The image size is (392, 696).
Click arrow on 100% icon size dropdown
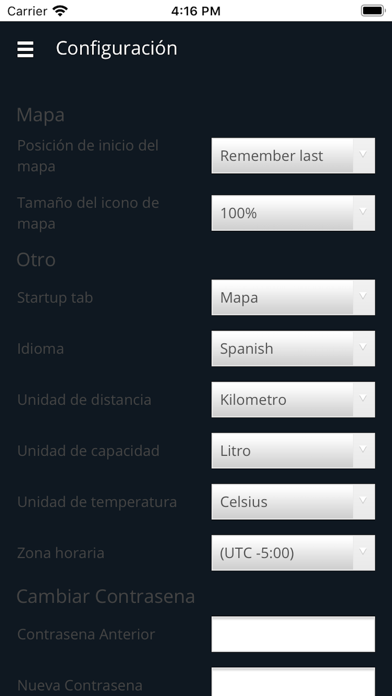(363, 213)
